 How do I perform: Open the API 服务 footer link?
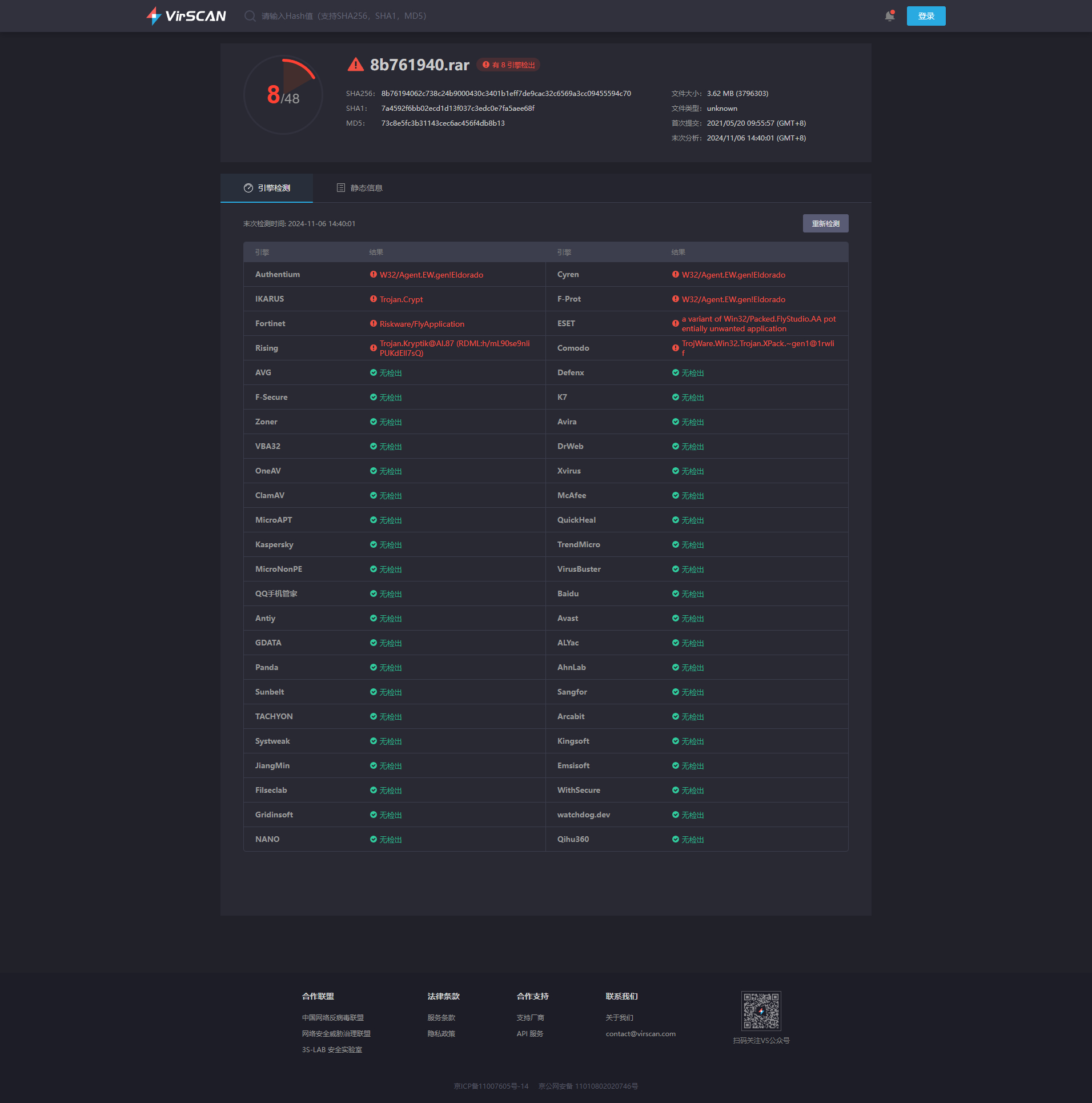[x=530, y=1034]
